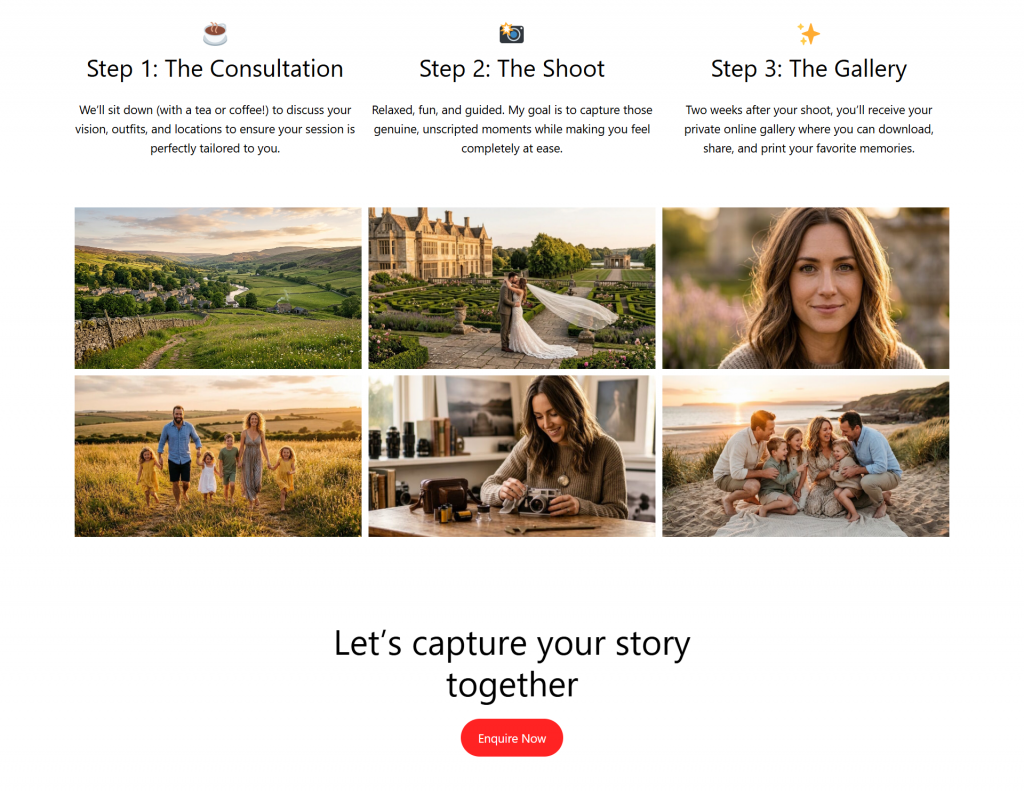Click the gallery description about private online gallery
This screenshot has height=795, width=1024.
pos(808,129)
